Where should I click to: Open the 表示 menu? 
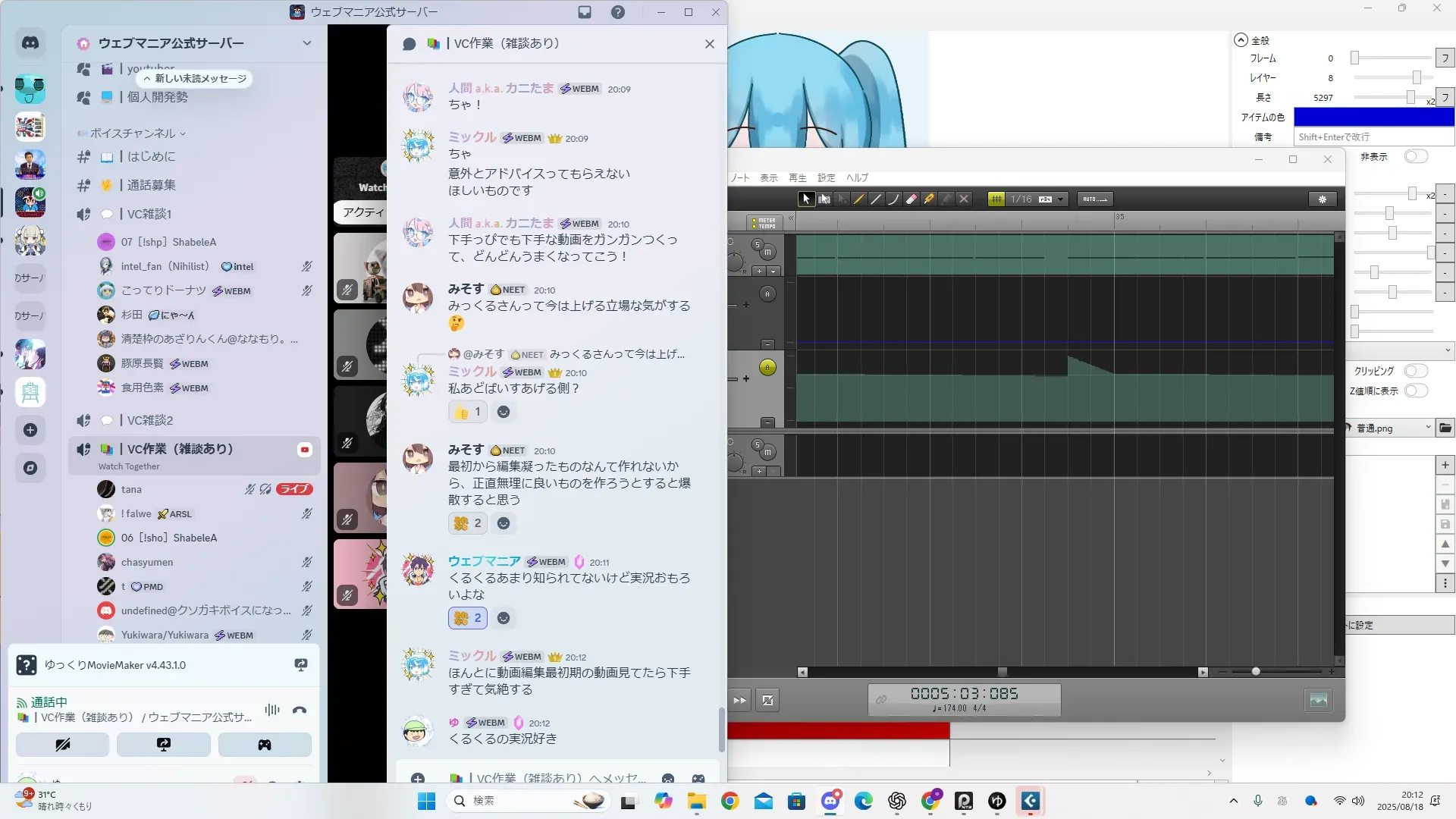pos(768,177)
